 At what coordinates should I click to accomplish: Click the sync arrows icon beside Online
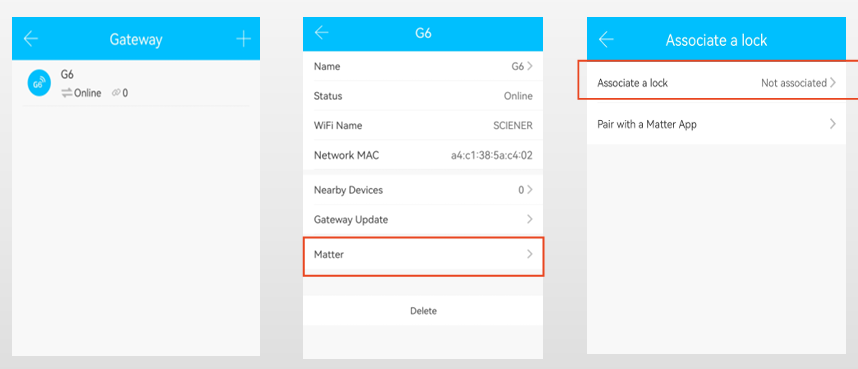coord(67,93)
